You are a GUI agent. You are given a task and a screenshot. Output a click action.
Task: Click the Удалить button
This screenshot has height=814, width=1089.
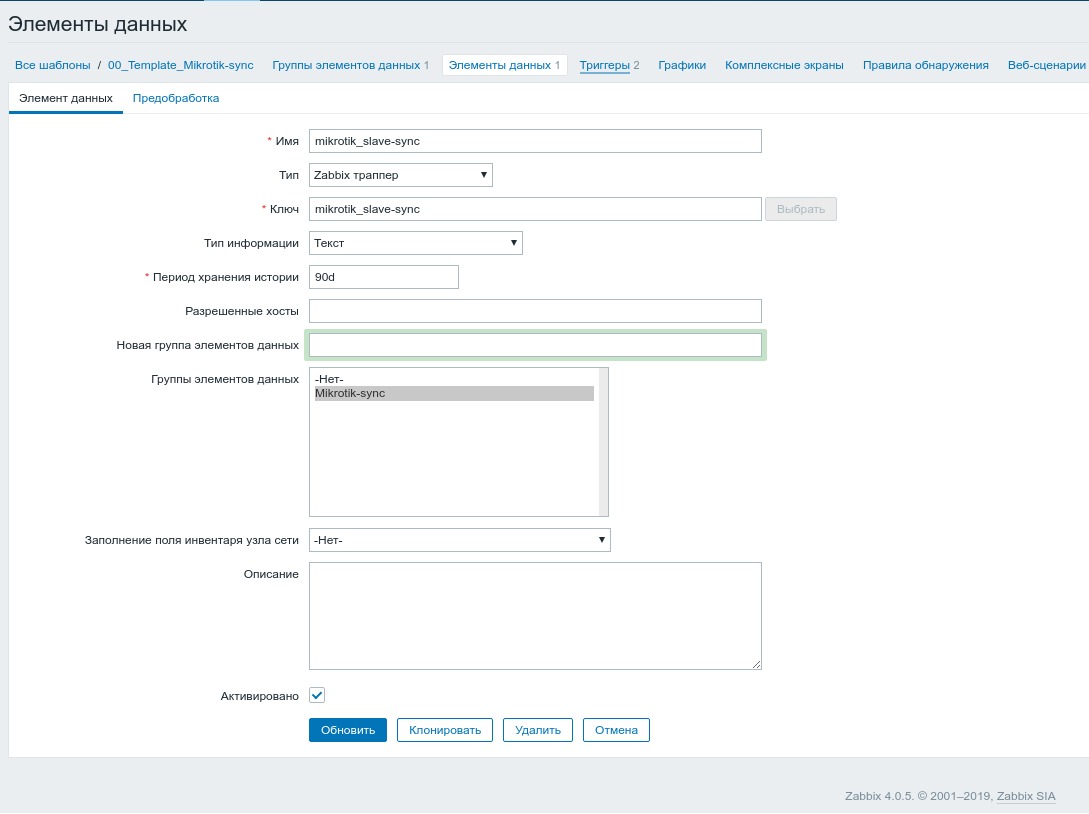coord(538,730)
